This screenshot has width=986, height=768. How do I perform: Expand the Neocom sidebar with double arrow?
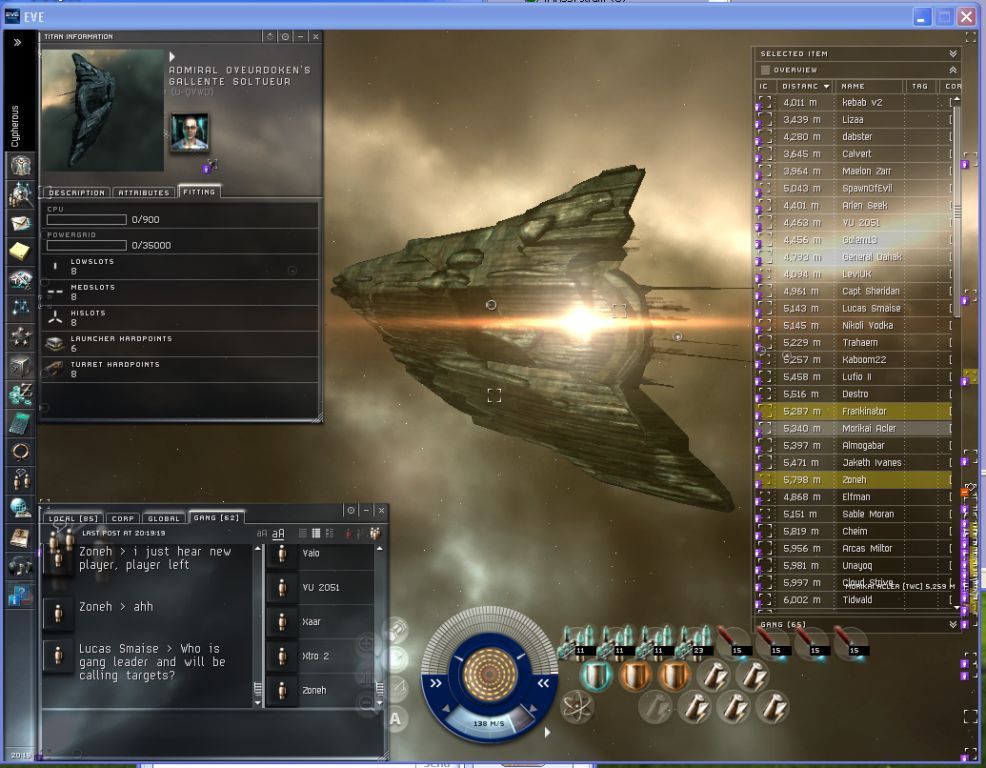18,42
